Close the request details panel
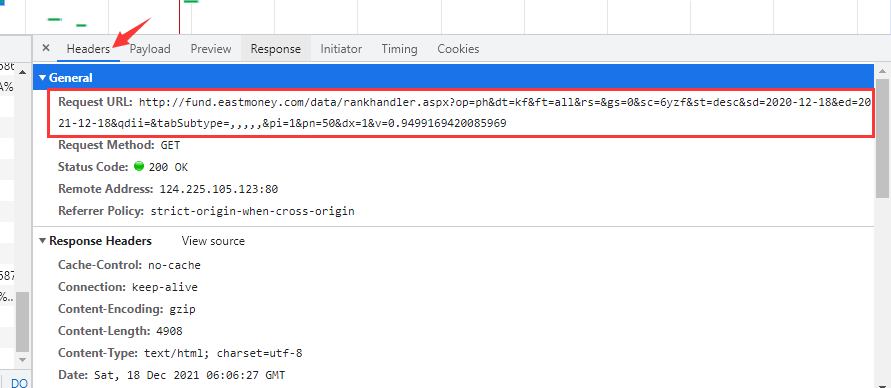This screenshot has height=388, width=891. [x=46, y=48]
